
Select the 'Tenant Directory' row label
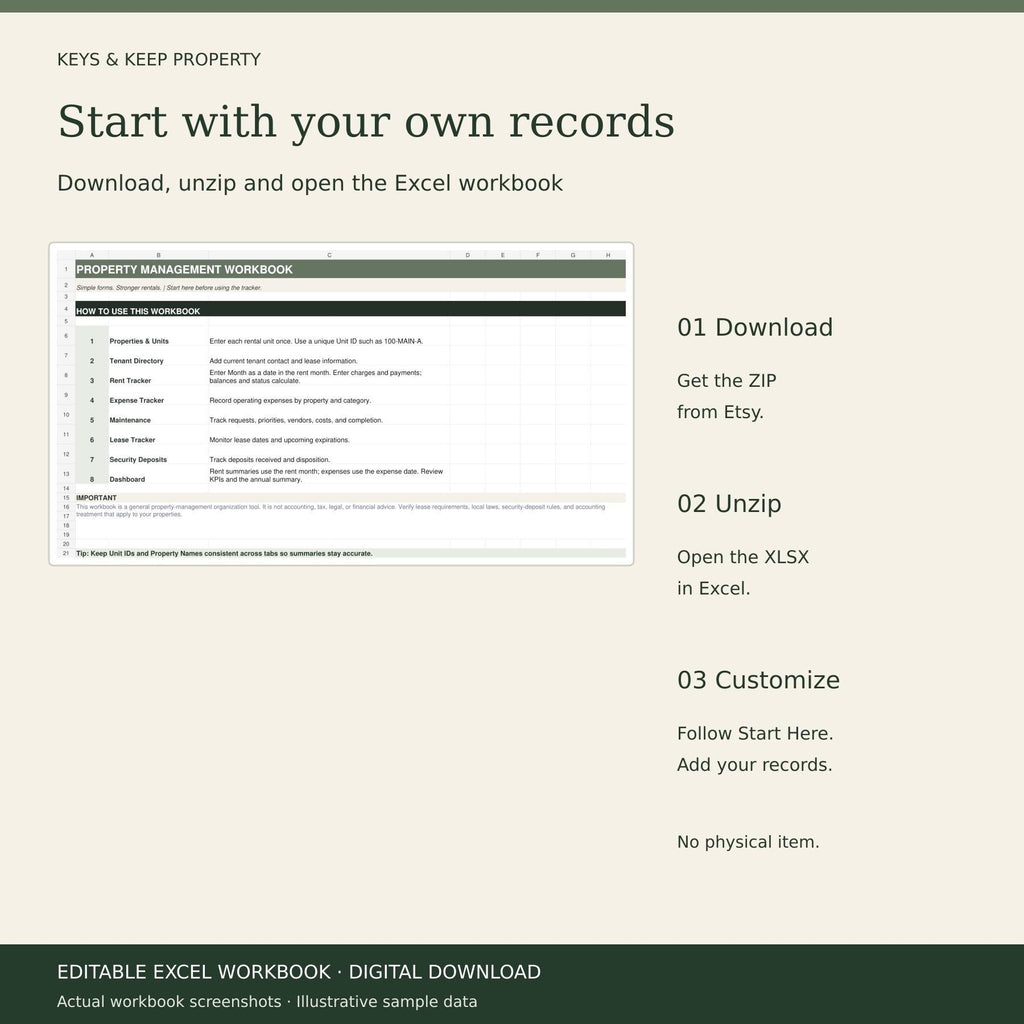coord(136,360)
